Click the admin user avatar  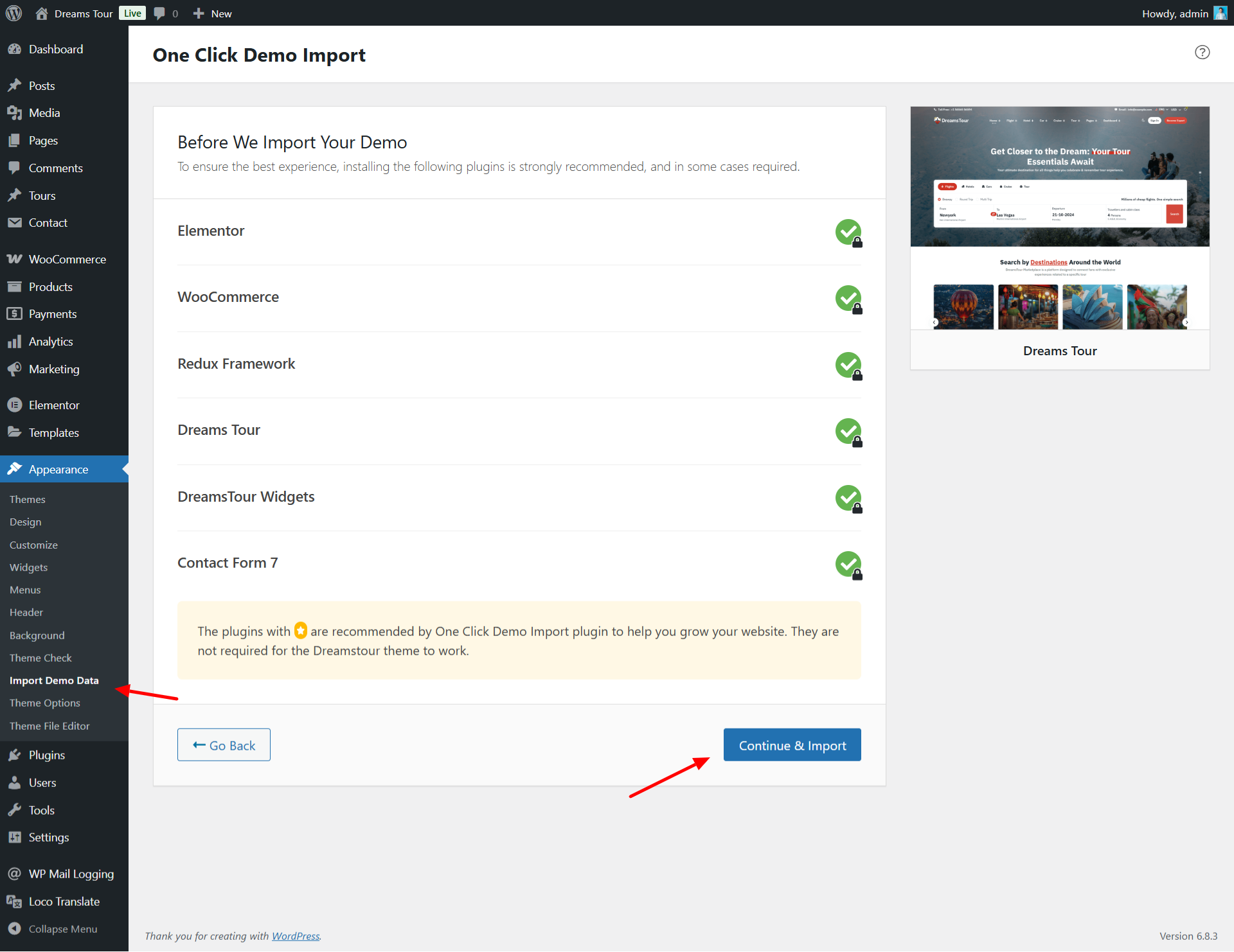pyautogui.click(x=1220, y=13)
